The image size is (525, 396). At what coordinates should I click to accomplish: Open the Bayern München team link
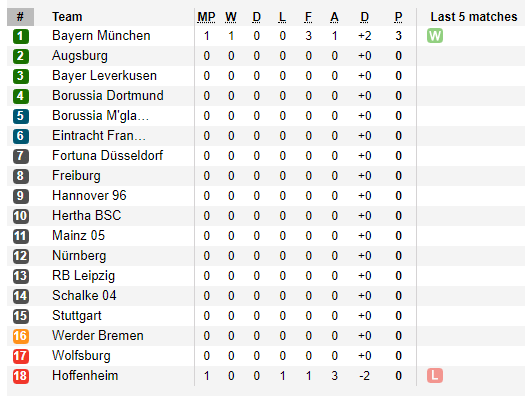point(101,35)
